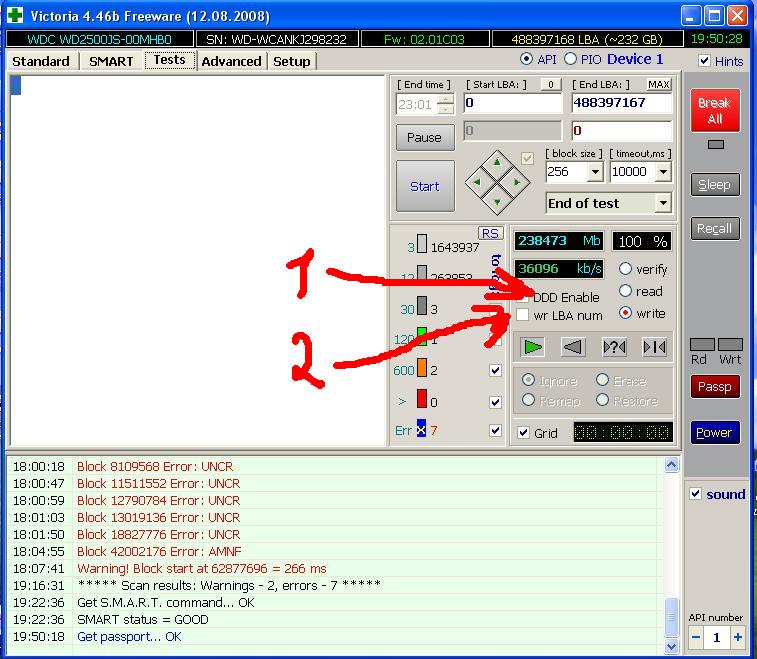Open the Advanced tab
The image size is (757, 659).
[231, 61]
